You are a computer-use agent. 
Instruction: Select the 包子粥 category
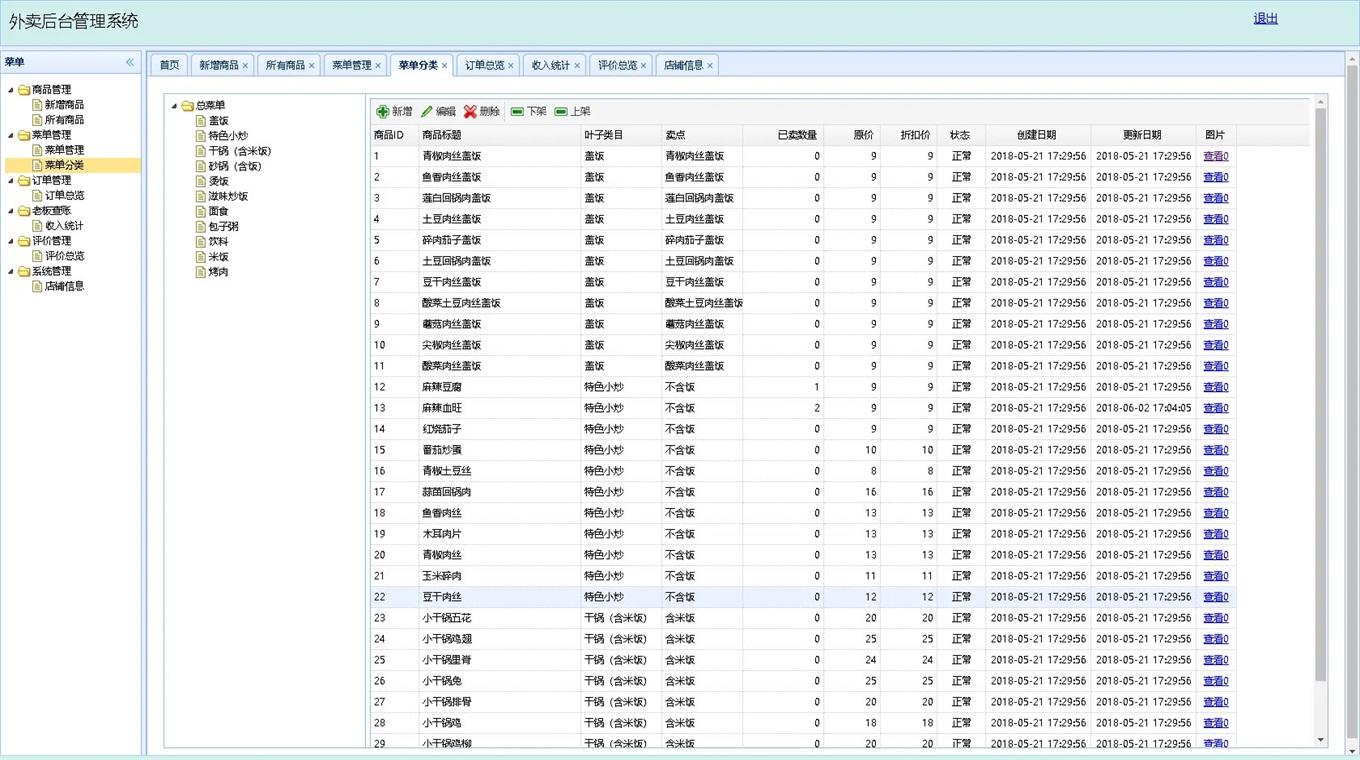pyautogui.click(x=223, y=227)
